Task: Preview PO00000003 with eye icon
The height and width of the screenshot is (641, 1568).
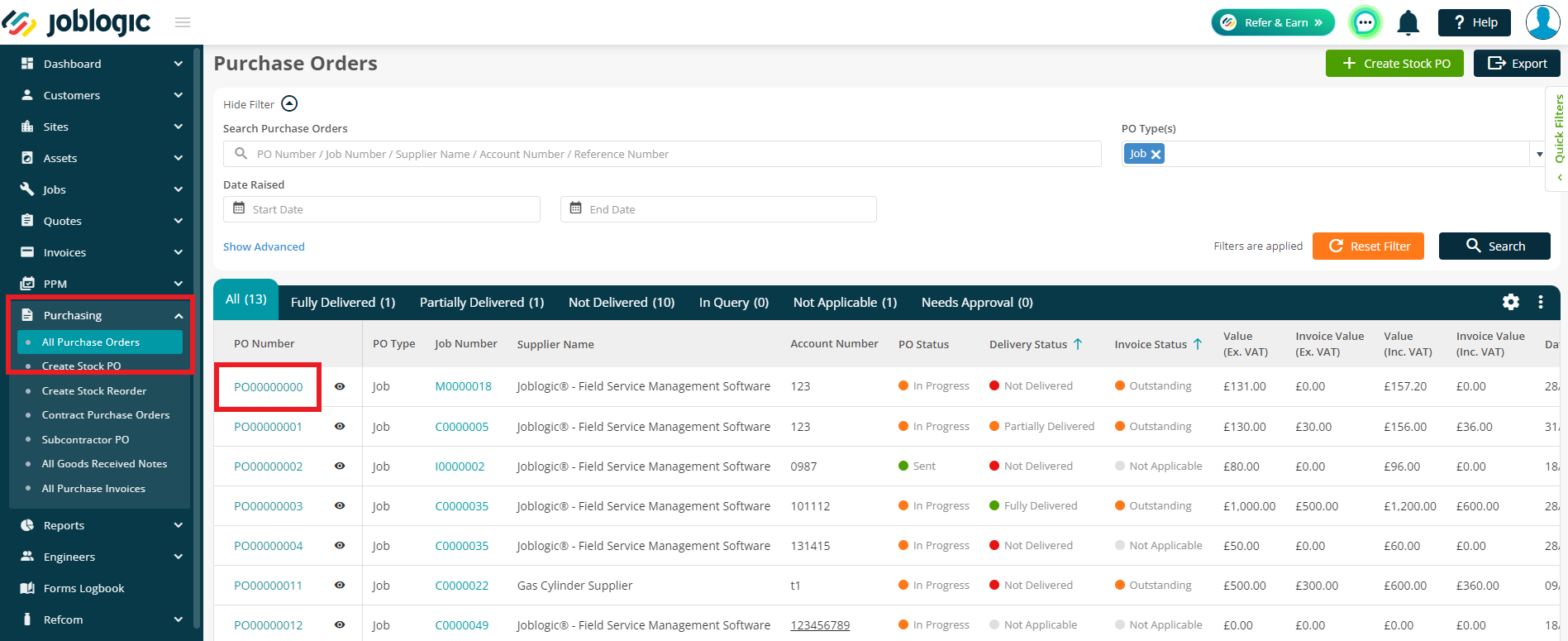Action: pyautogui.click(x=340, y=506)
